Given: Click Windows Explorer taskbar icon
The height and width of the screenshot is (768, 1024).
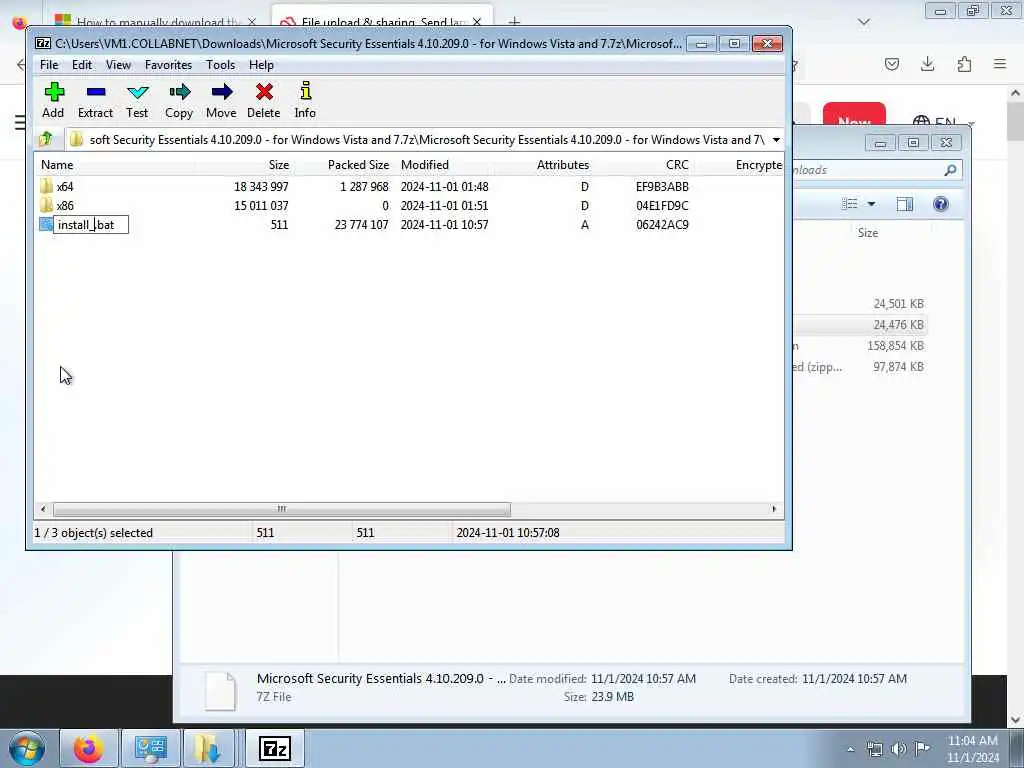Looking at the screenshot, I should (209, 748).
